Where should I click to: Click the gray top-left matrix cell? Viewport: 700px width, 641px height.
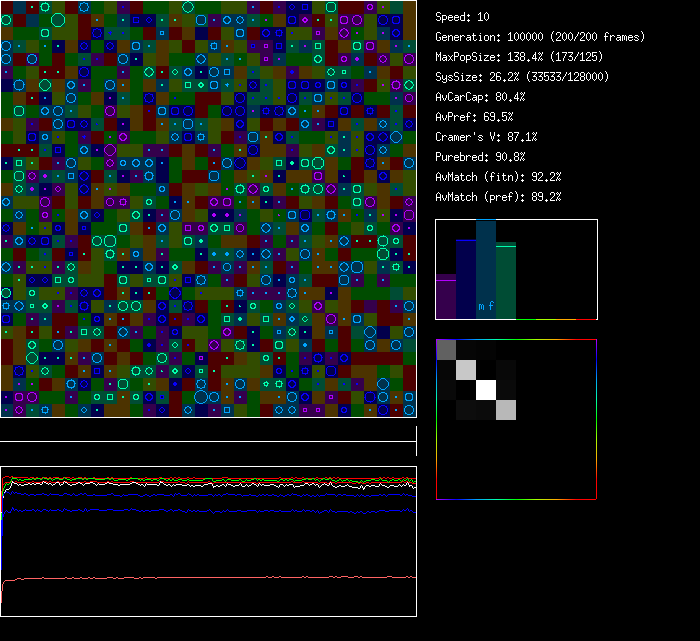[x=446, y=349]
